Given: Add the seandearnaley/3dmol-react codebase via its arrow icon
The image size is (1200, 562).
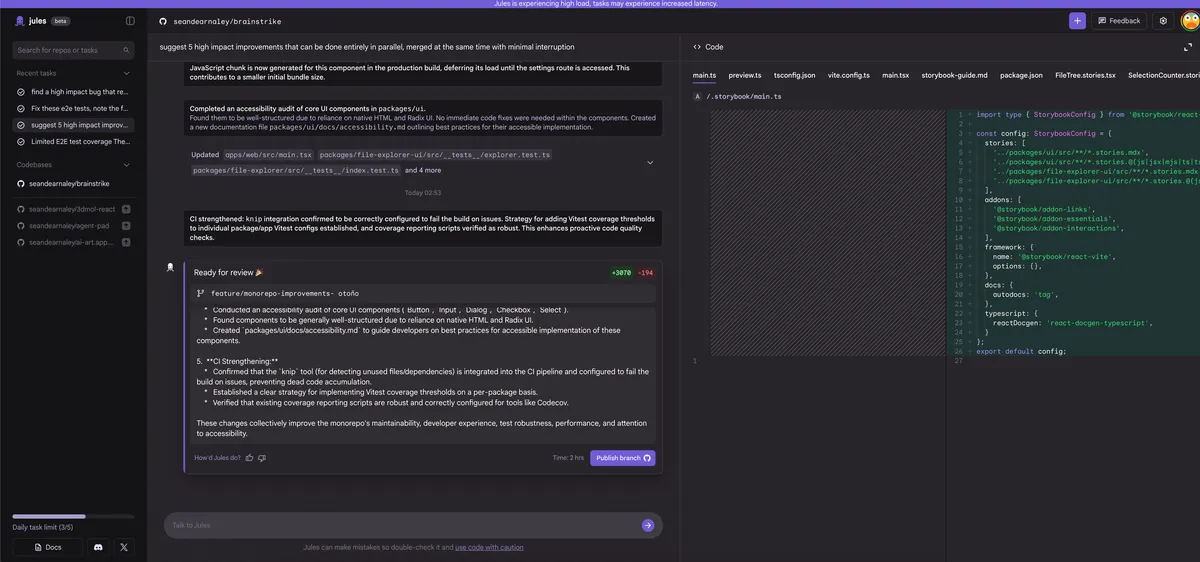Looking at the screenshot, I should 126,209.
